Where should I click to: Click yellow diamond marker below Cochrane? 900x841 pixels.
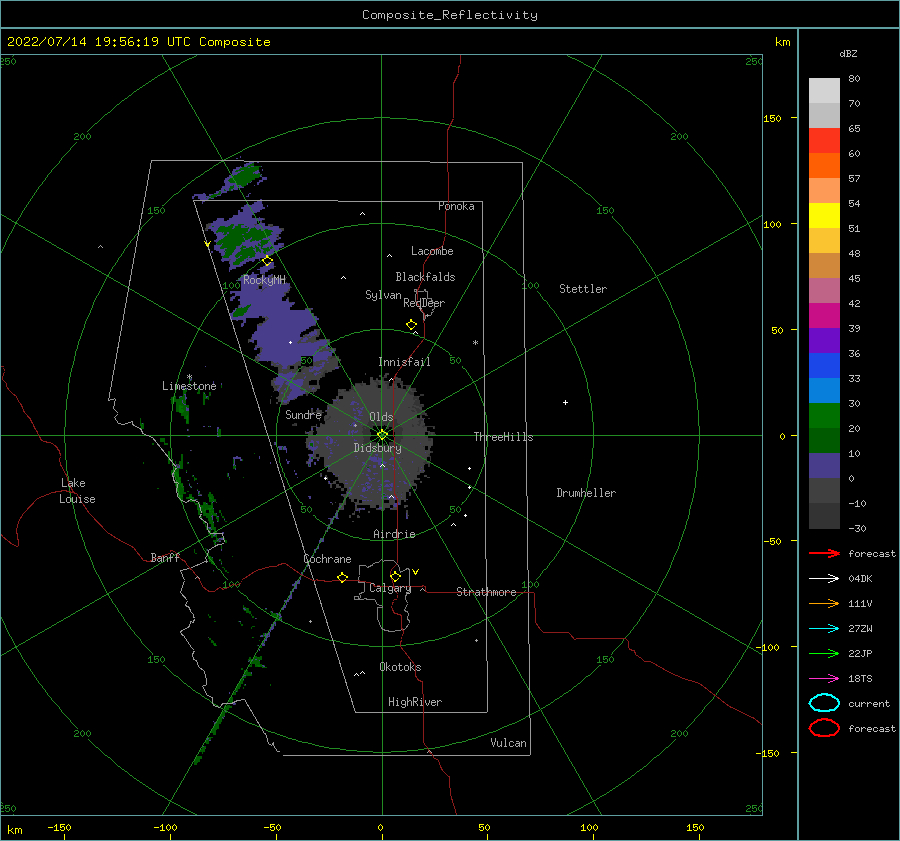(x=342, y=577)
